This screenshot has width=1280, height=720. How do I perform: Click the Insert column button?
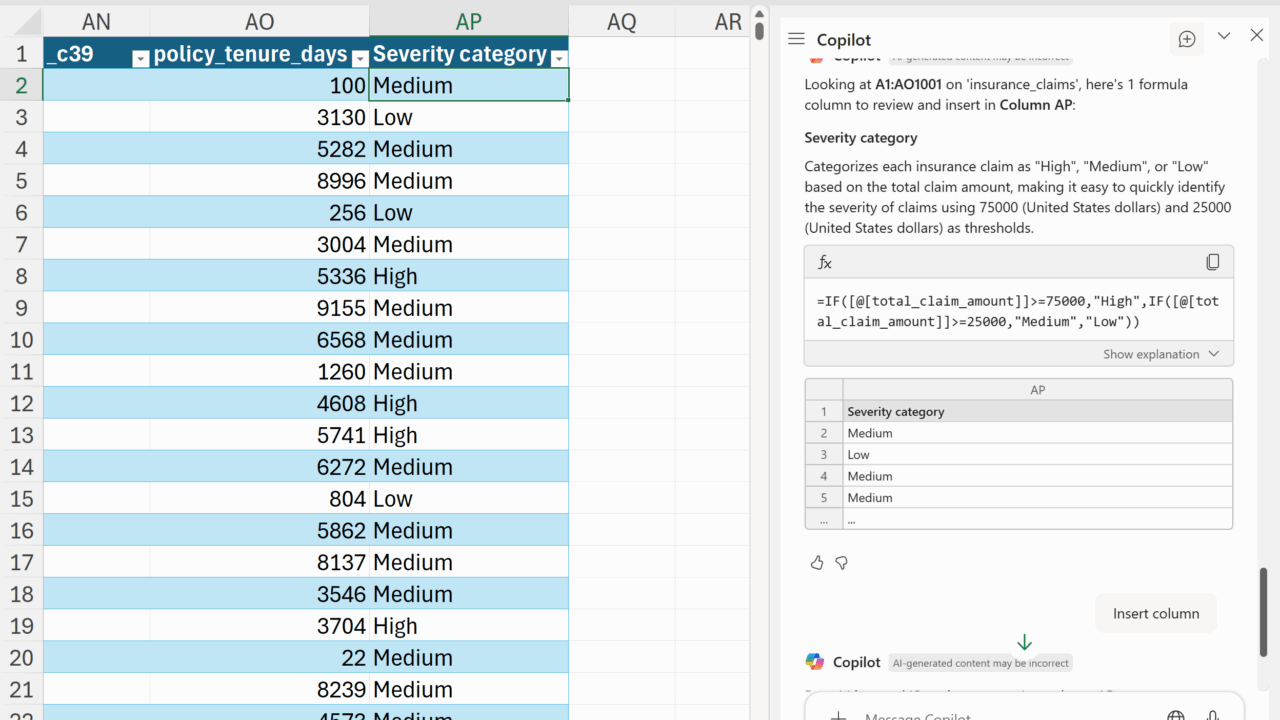[x=1155, y=613]
